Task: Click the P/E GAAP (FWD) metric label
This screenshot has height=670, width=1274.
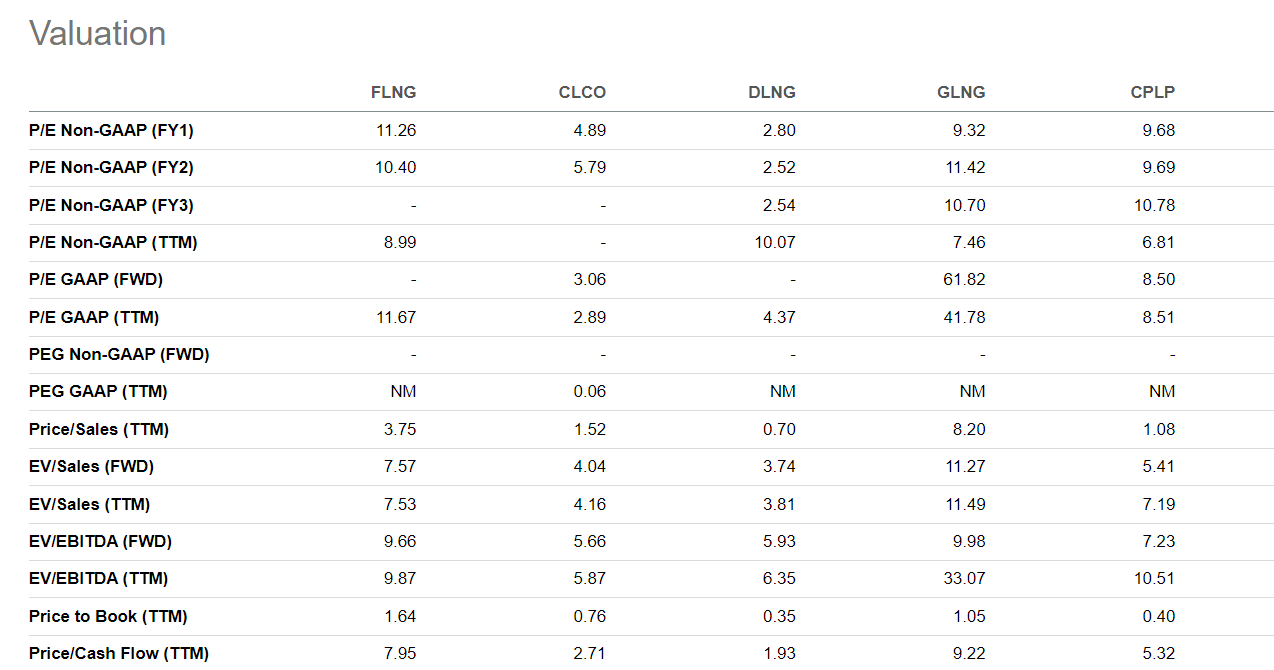Action: pyautogui.click(x=96, y=279)
